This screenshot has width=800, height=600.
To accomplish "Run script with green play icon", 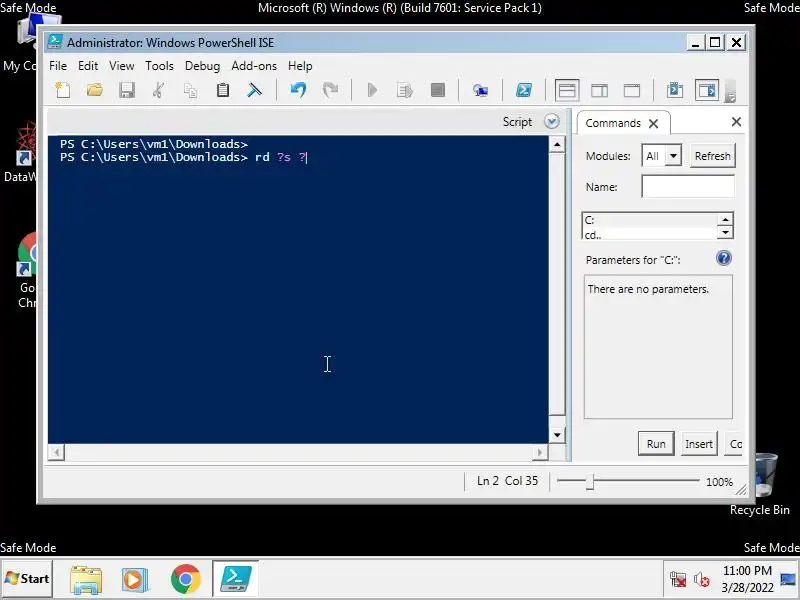I will click(x=372, y=90).
